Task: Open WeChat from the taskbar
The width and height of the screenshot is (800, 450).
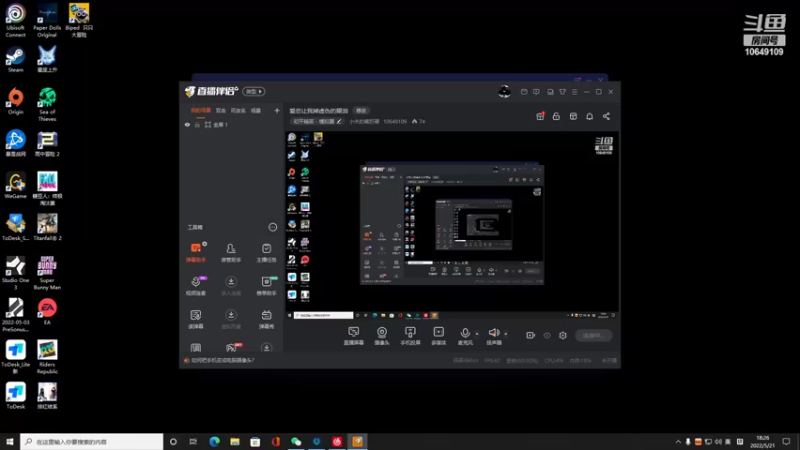Action: [x=296, y=442]
